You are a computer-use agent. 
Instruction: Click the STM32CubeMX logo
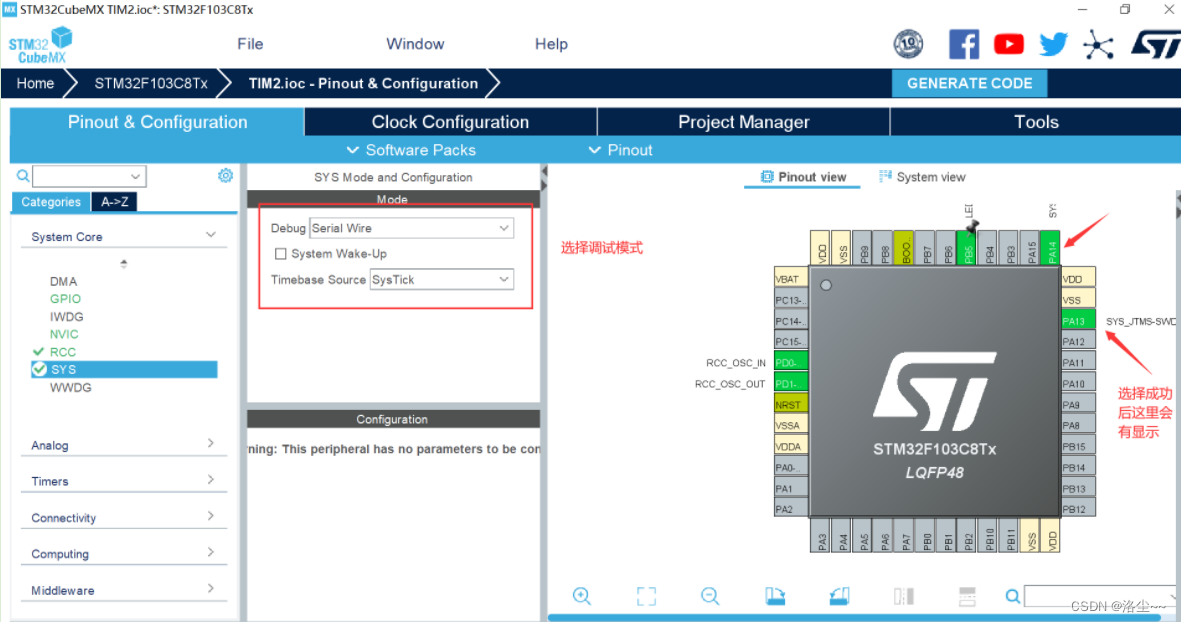(41, 45)
